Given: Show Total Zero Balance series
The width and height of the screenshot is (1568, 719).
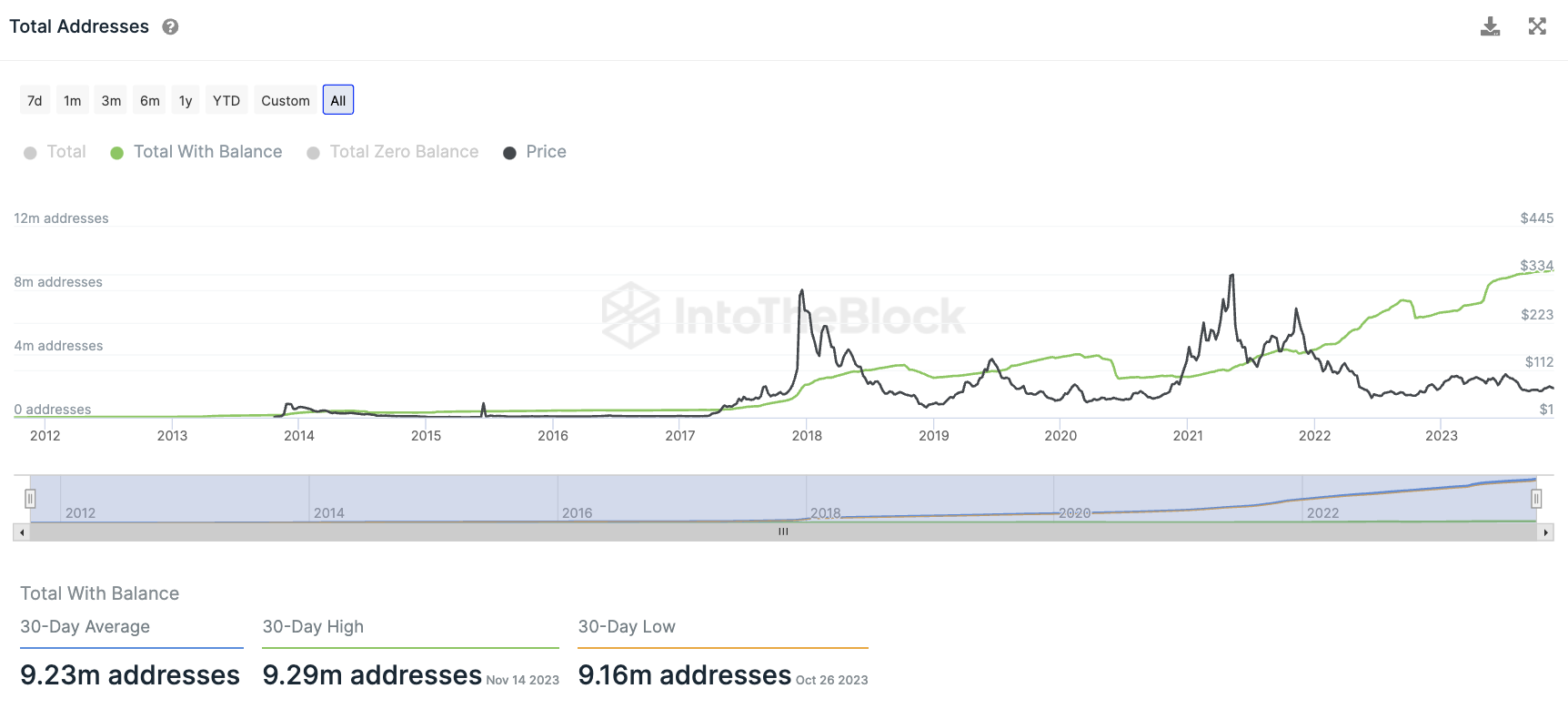Looking at the screenshot, I should [392, 152].
